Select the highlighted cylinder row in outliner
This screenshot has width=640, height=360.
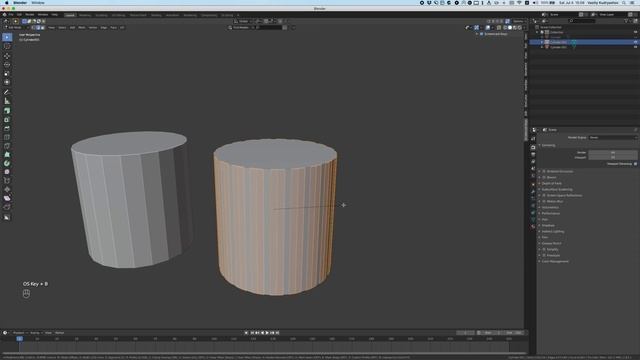pos(584,42)
